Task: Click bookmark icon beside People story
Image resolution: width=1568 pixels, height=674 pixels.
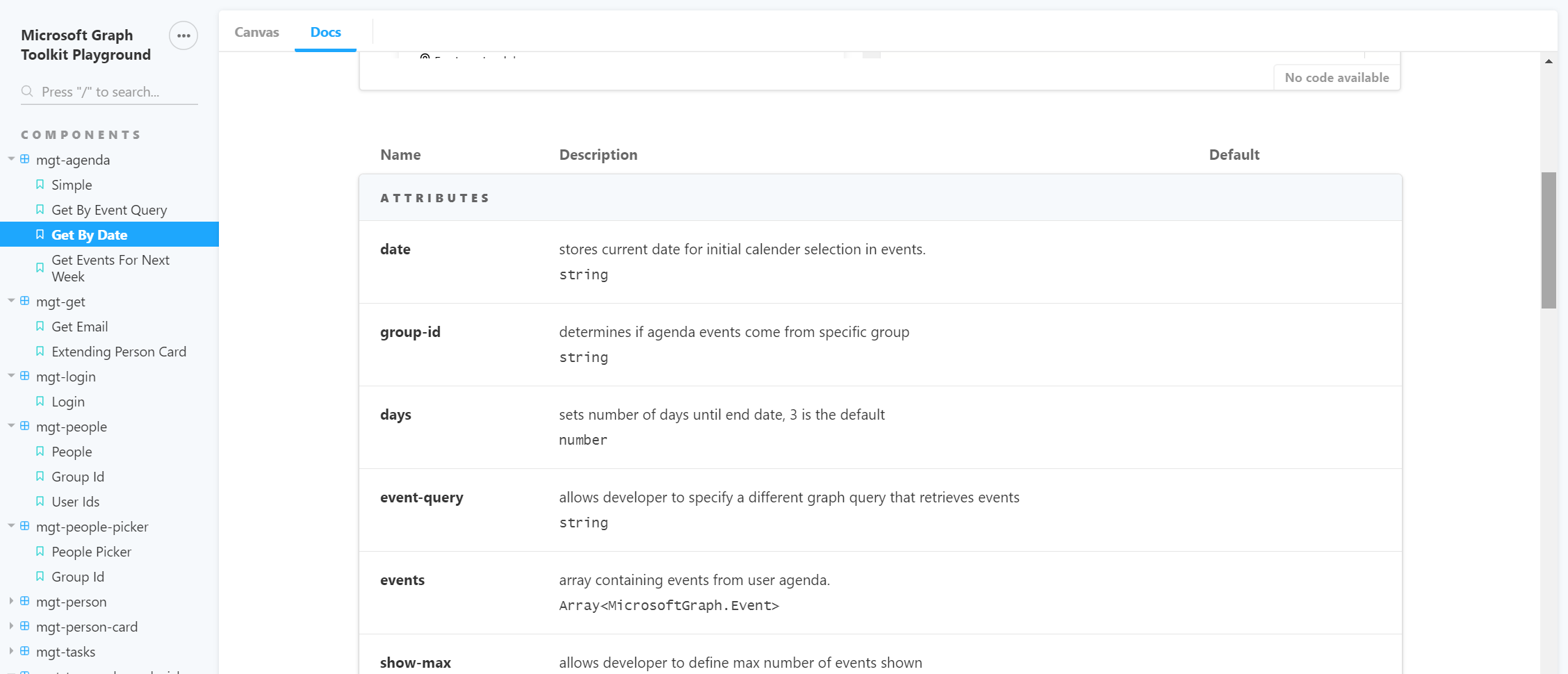Action: click(x=40, y=451)
